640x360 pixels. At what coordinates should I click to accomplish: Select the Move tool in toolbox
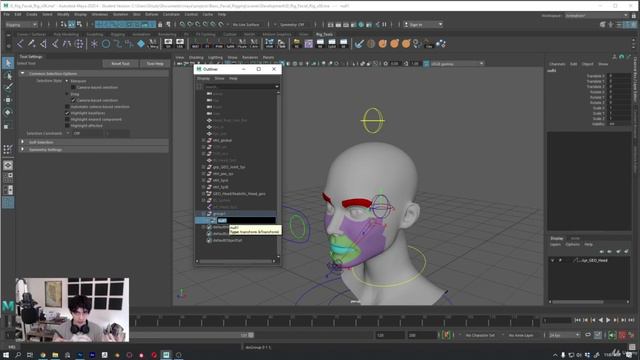point(8,100)
